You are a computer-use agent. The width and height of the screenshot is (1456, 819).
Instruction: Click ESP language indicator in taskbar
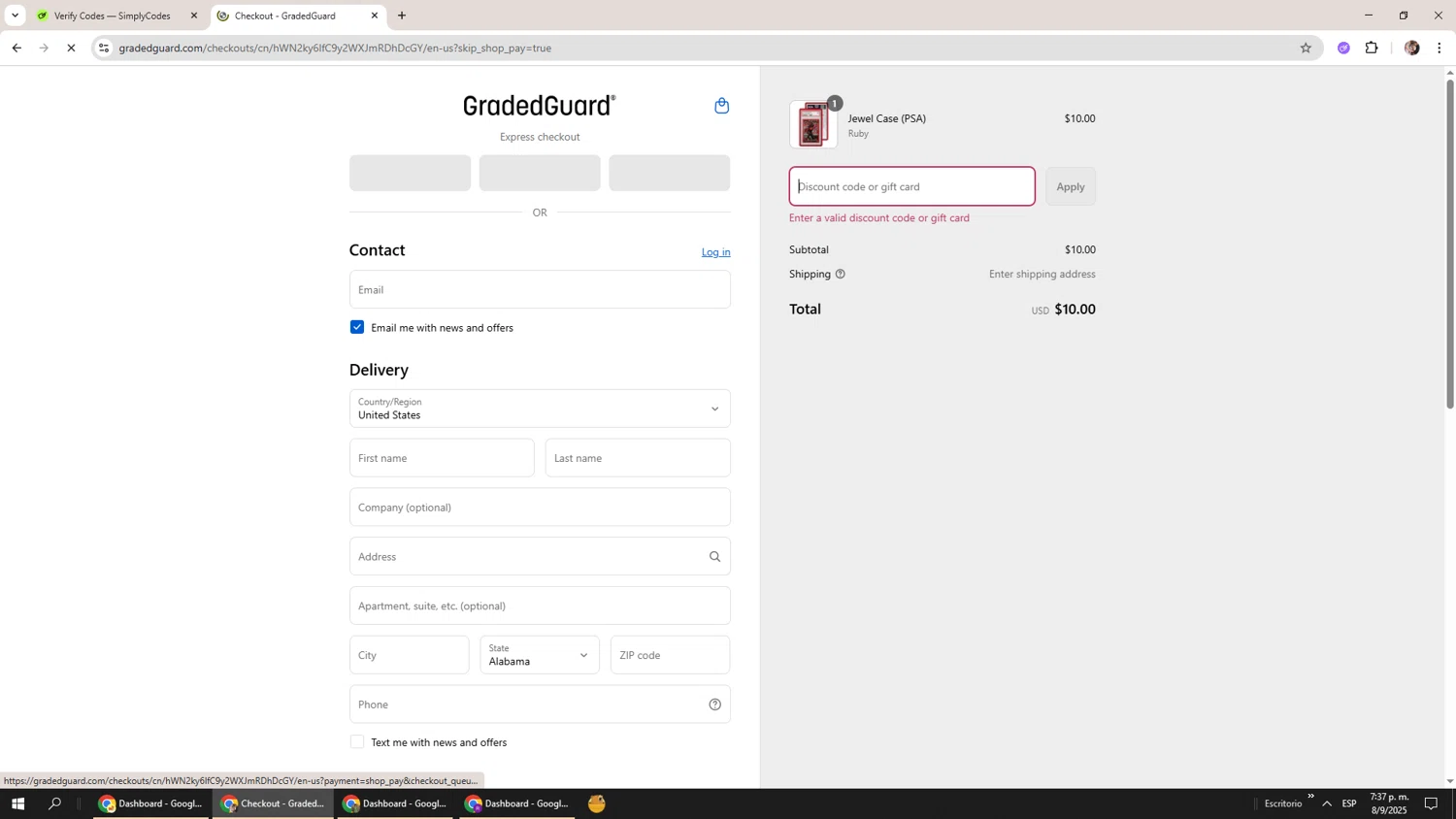tap(1349, 803)
